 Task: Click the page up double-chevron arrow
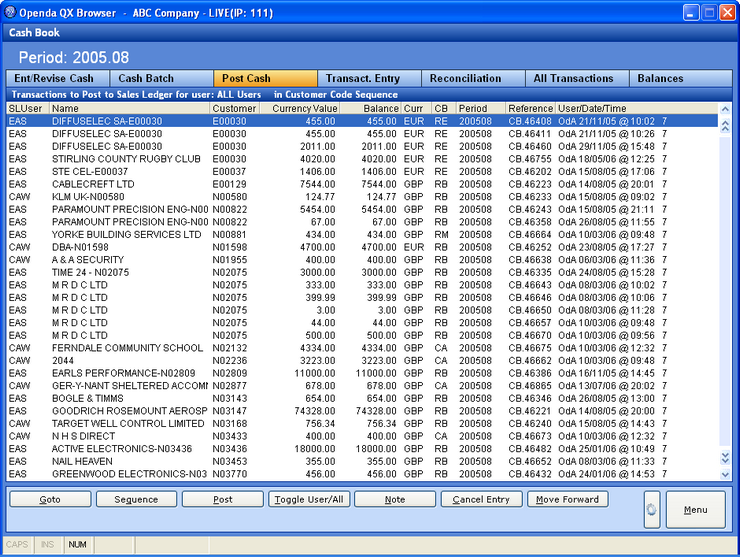pyautogui.click(x=725, y=126)
